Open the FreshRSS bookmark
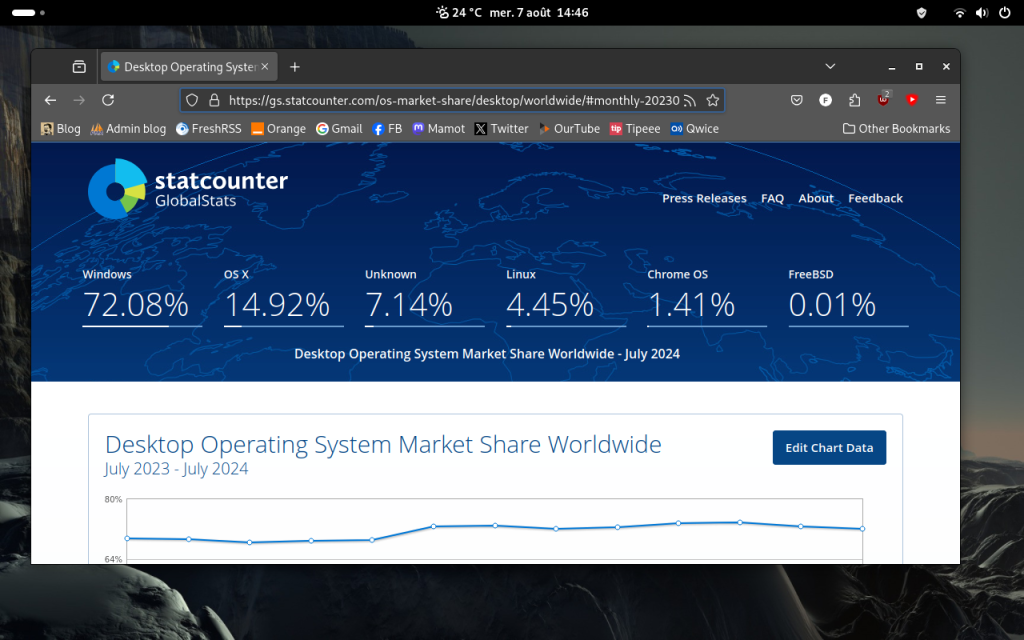Image resolution: width=1024 pixels, height=640 pixels. (209, 129)
